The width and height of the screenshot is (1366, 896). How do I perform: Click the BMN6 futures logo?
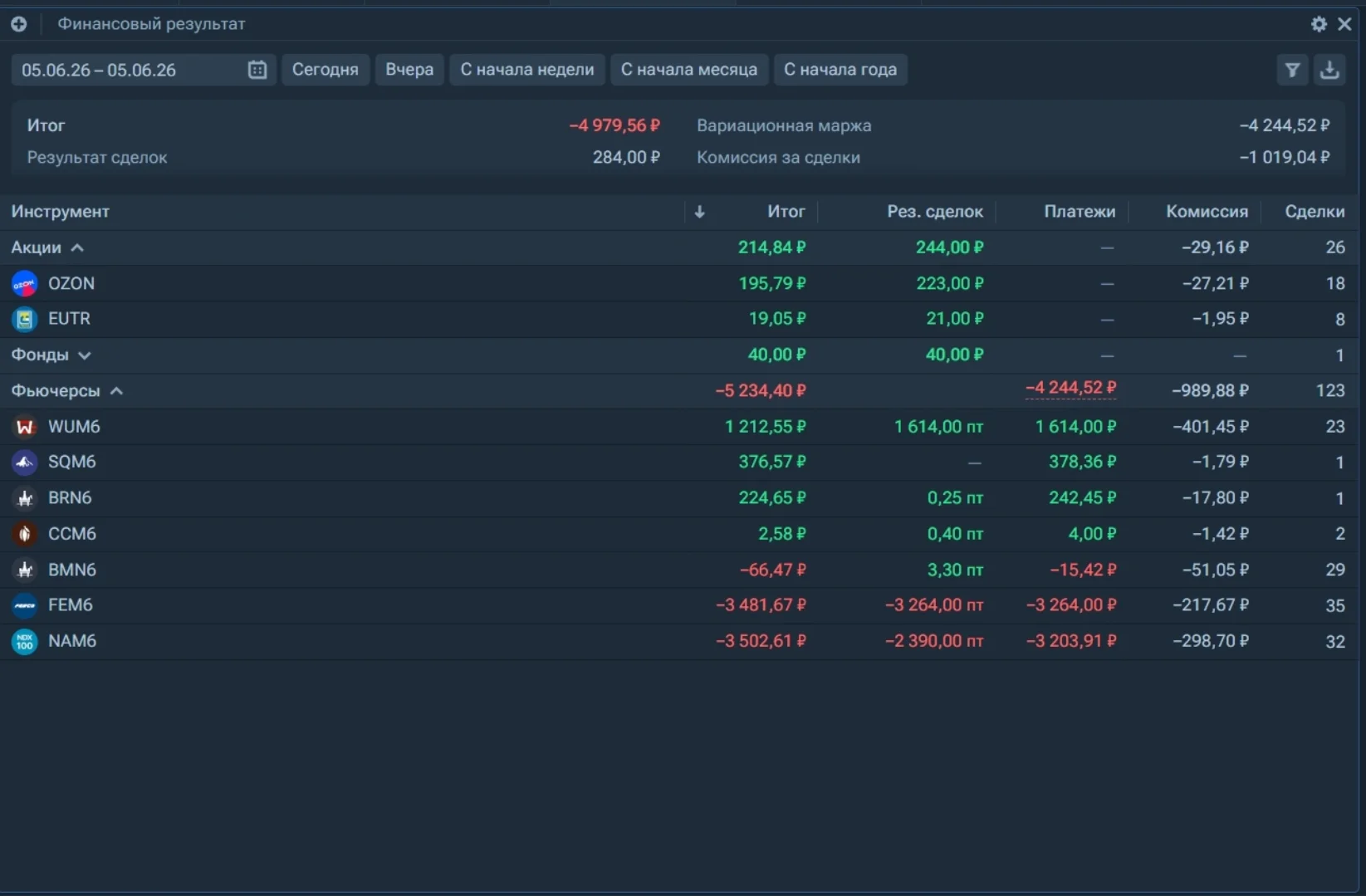tap(25, 570)
